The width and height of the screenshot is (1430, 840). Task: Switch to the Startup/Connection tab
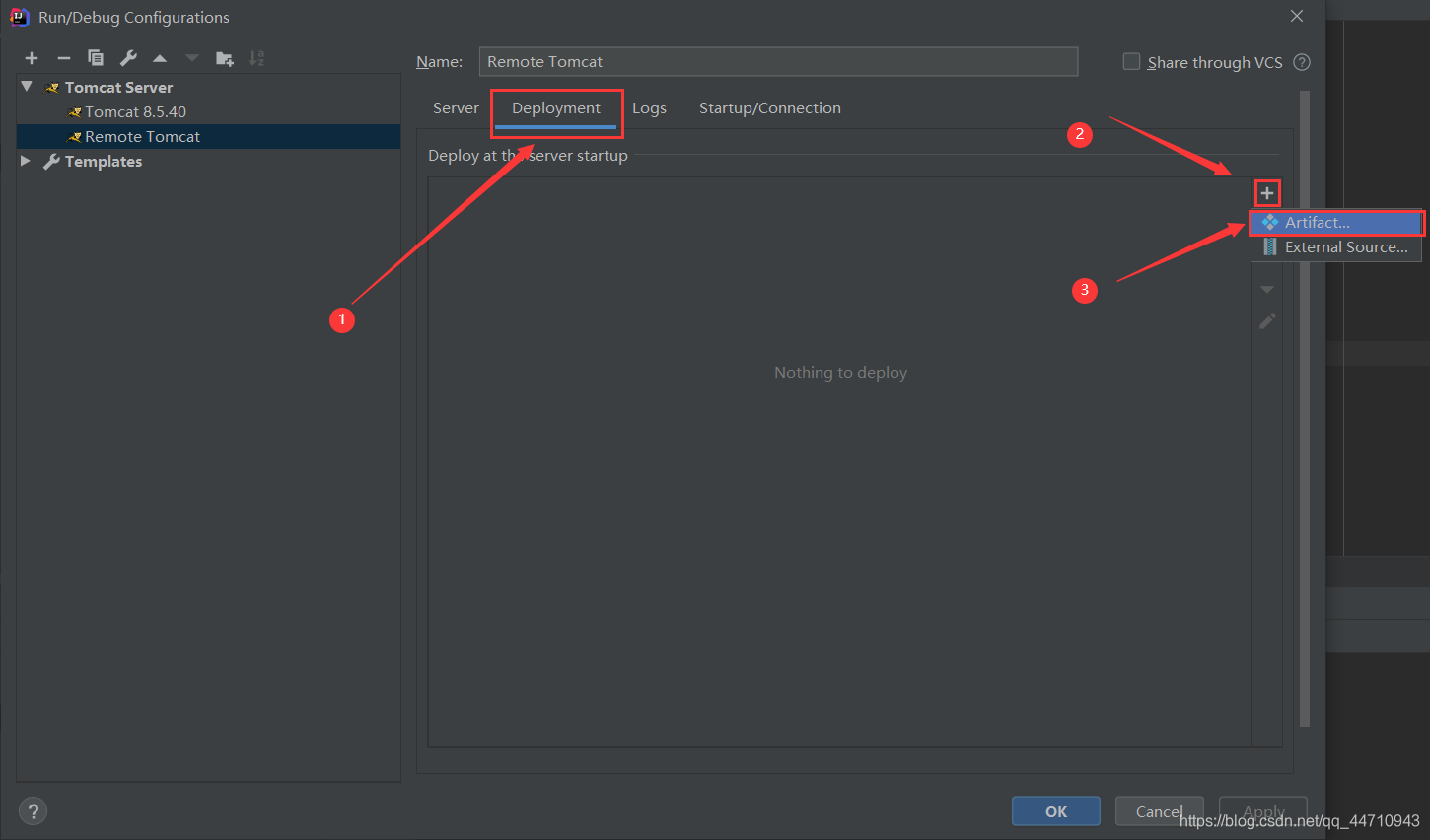tap(770, 108)
